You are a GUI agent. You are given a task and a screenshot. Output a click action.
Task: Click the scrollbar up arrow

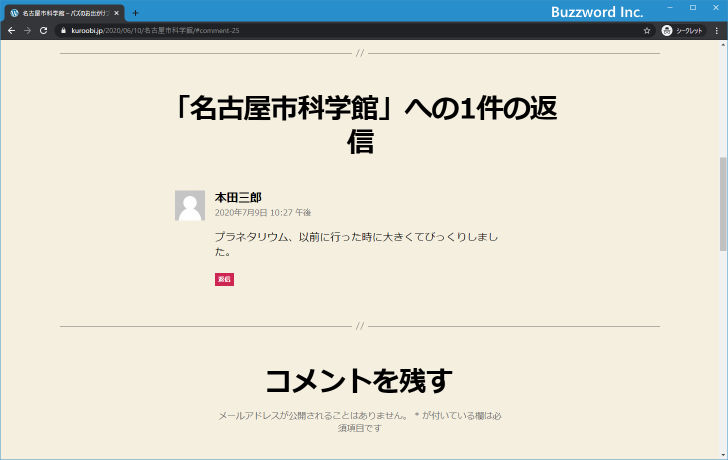click(723, 45)
